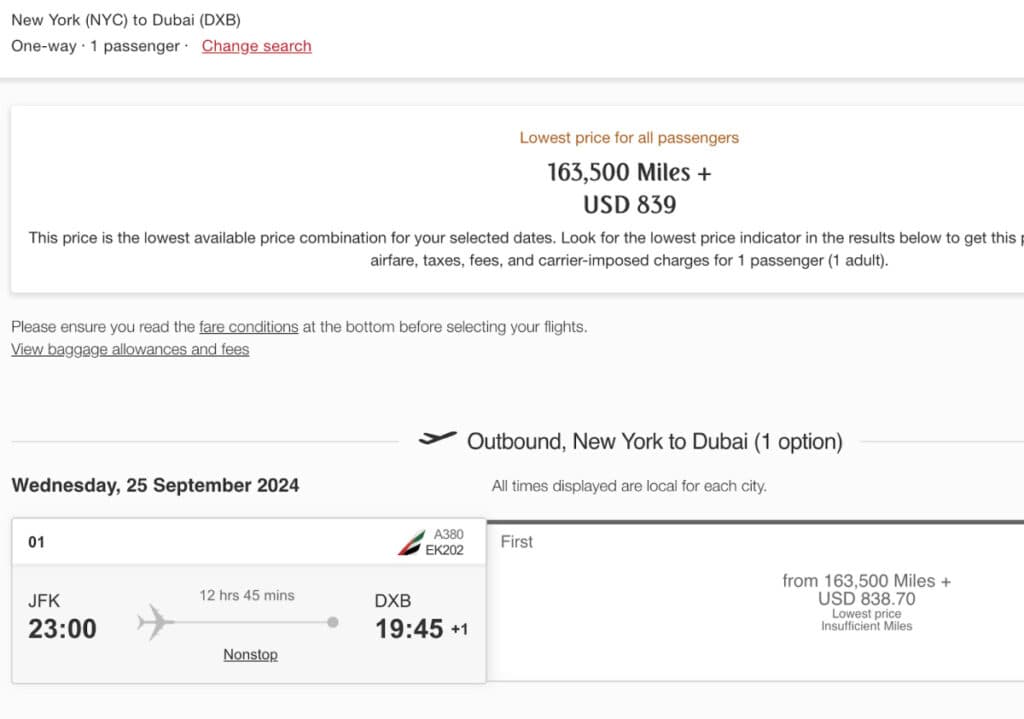Image resolution: width=1024 pixels, height=719 pixels.
Task: Click the Wednesday, 25 September 2024 date heading
Action: pos(155,486)
